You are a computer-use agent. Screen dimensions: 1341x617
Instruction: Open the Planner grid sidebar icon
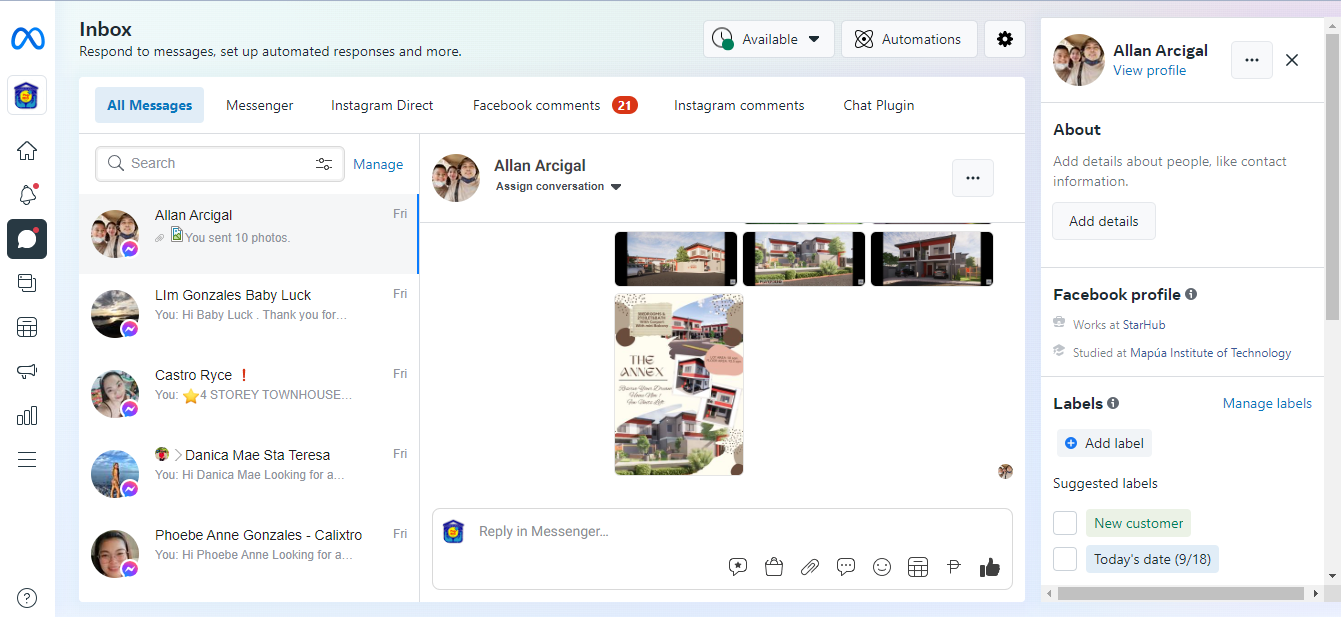[27, 327]
